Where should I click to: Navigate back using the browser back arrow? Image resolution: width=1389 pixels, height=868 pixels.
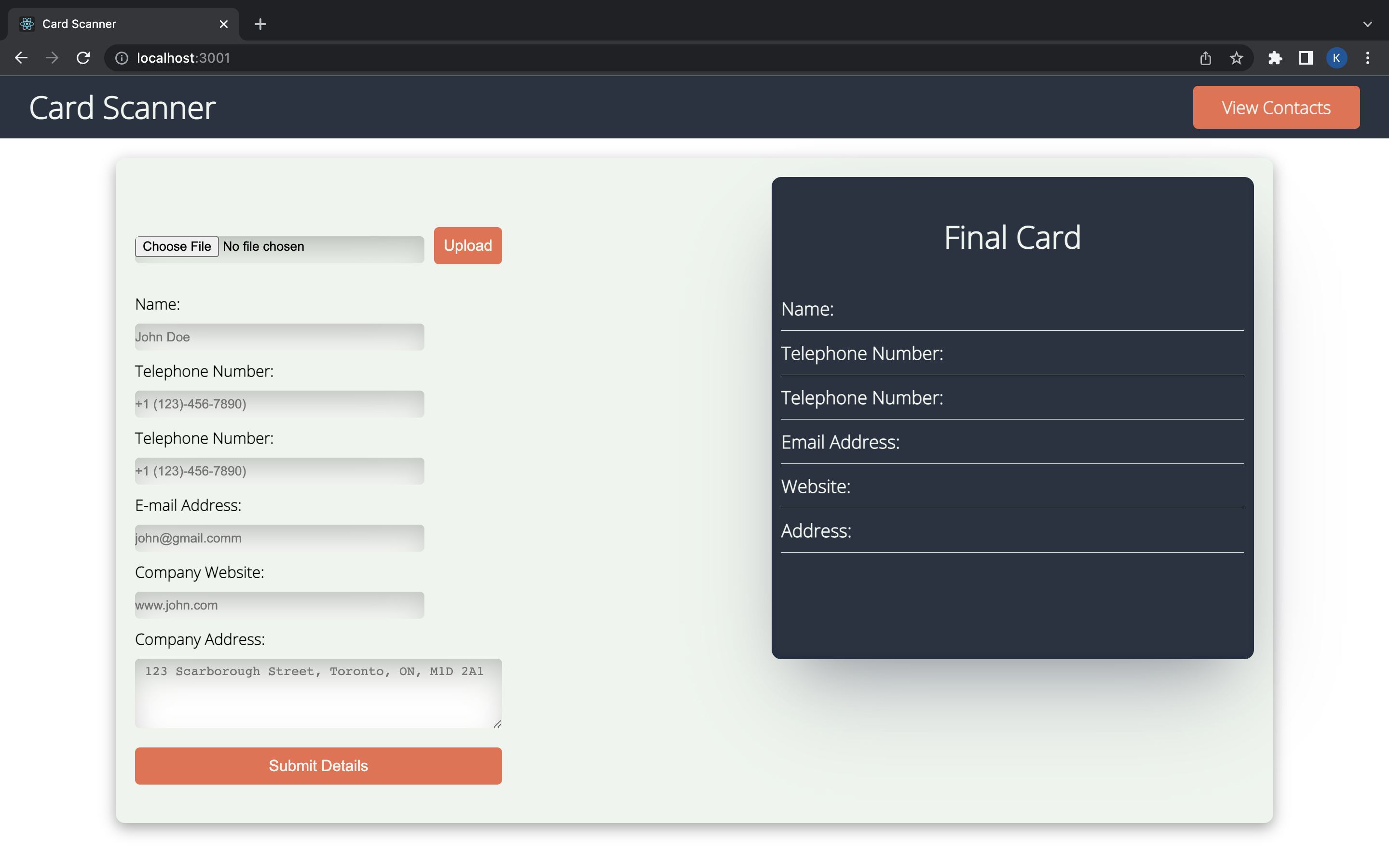point(21,57)
